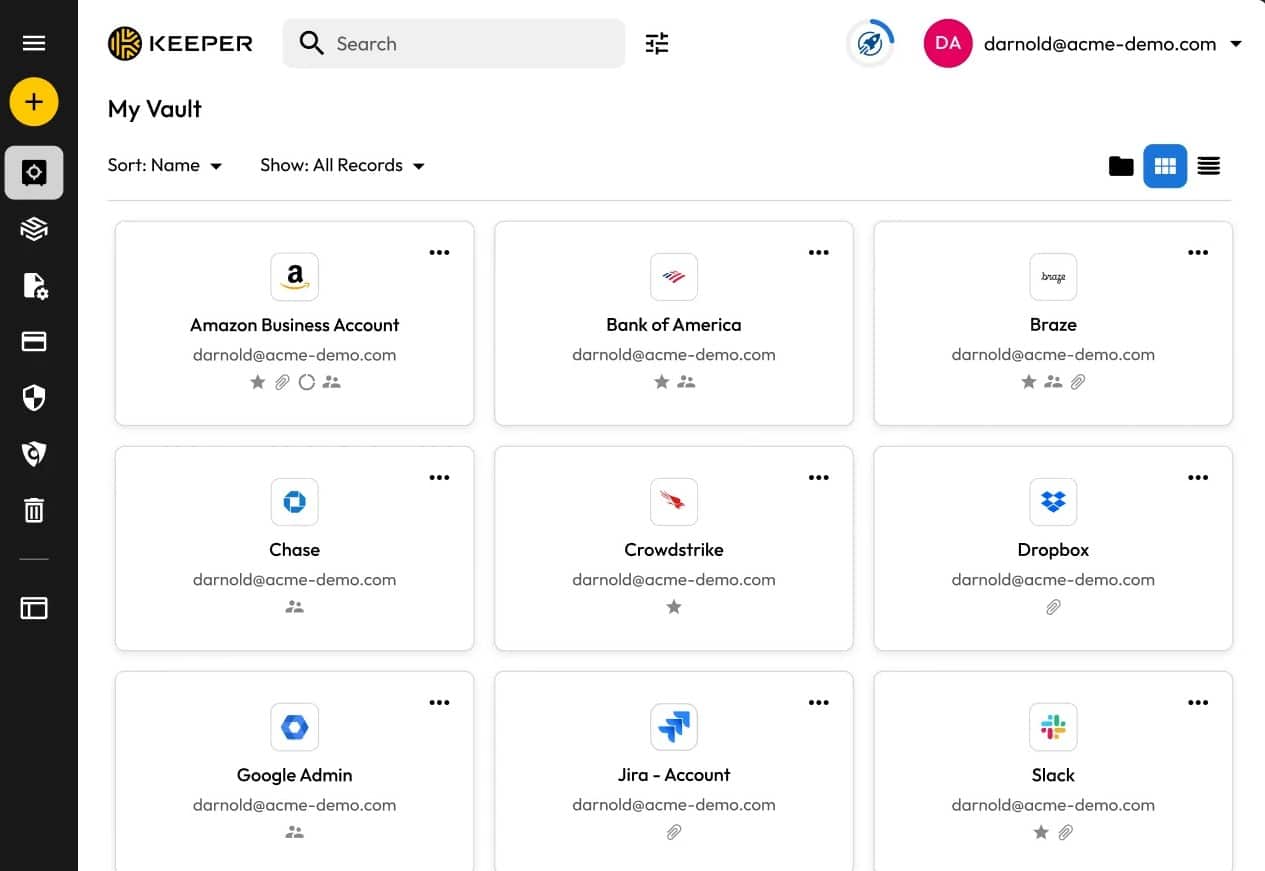Screen dimensions: 1265x871
Task: Click attachment paperclip on Dropbox card
Action: pos(1053,607)
